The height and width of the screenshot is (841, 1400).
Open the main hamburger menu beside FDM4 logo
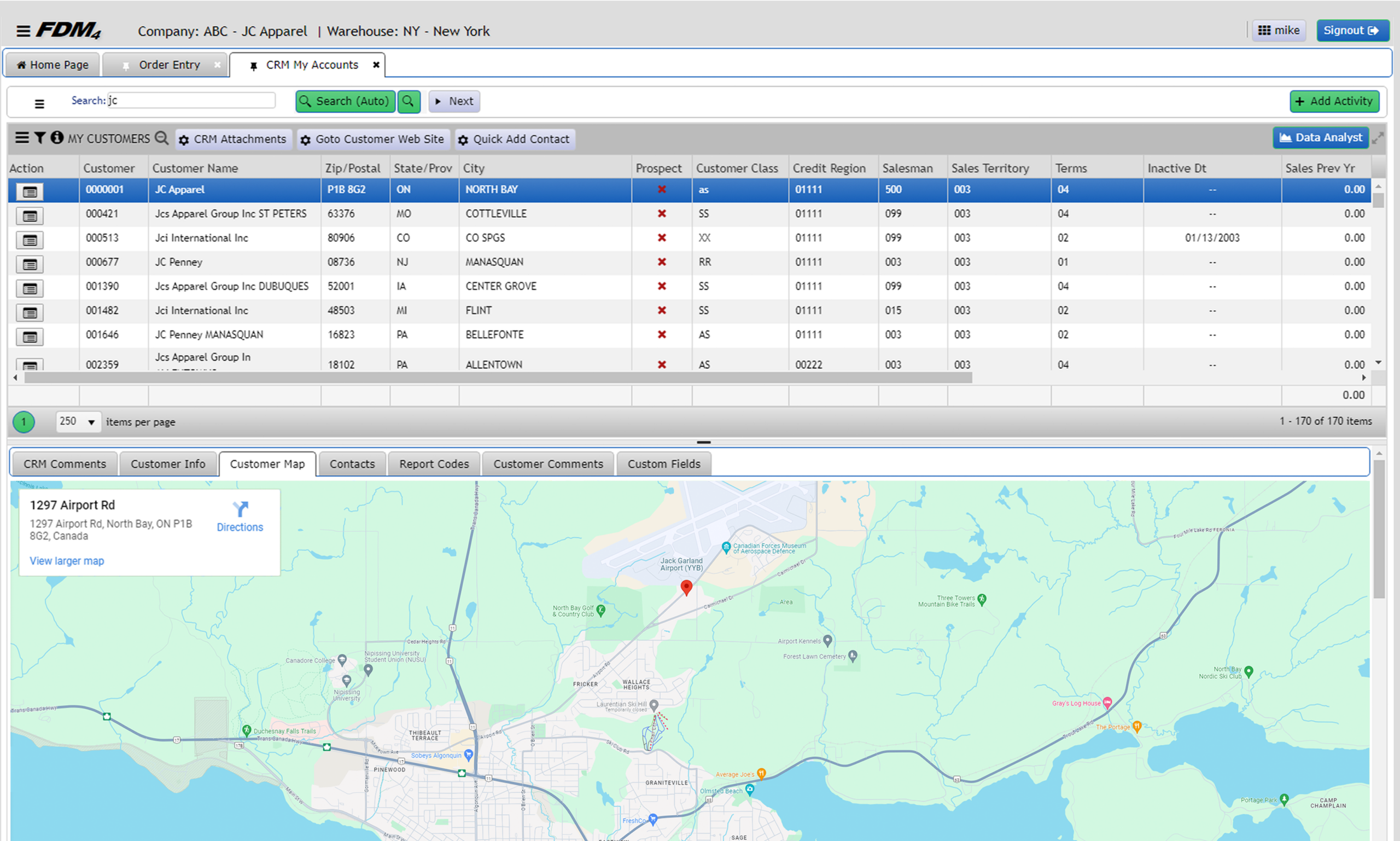tap(23, 31)
